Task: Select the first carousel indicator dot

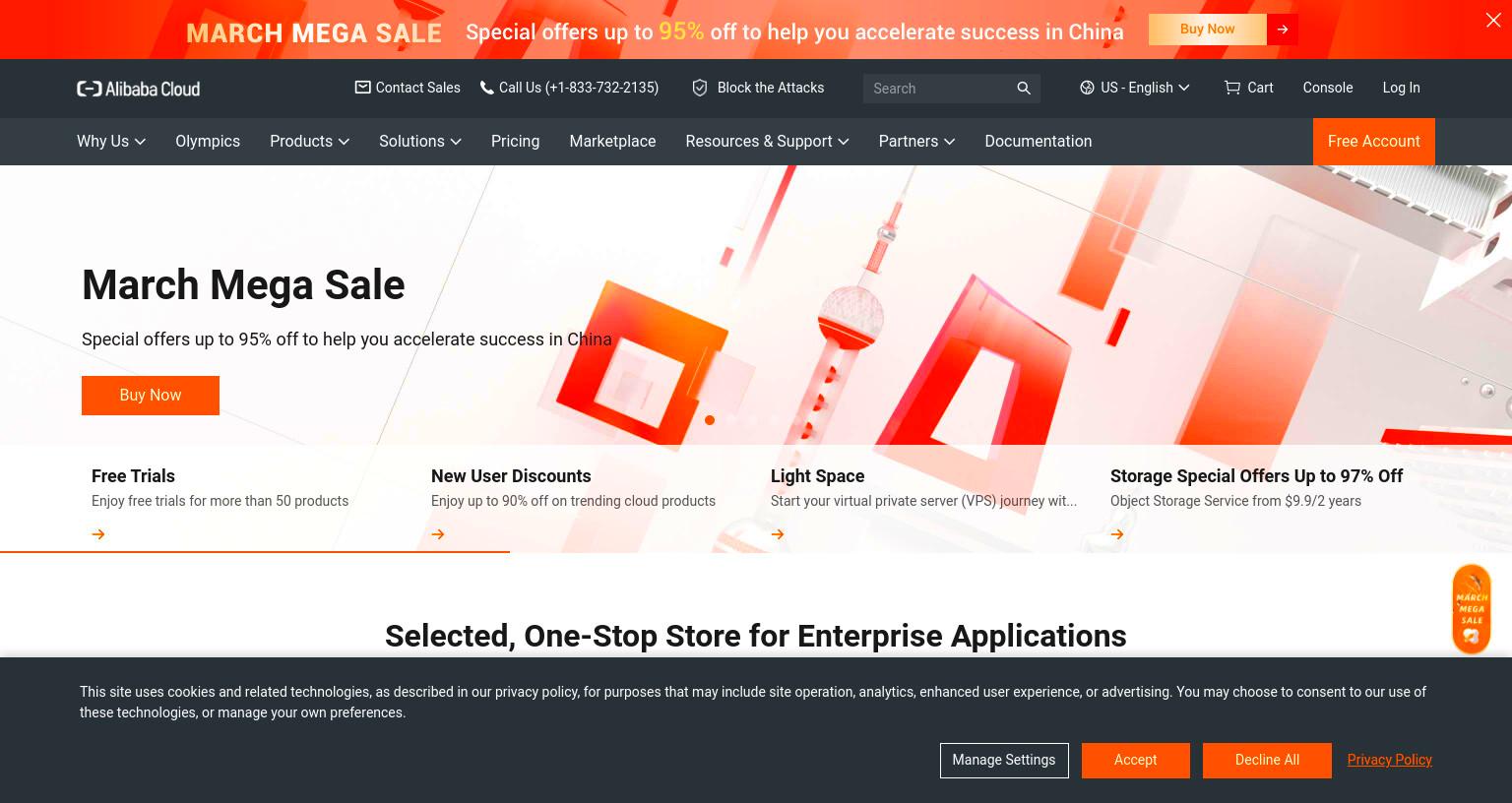Action: [x=710, y=420]
